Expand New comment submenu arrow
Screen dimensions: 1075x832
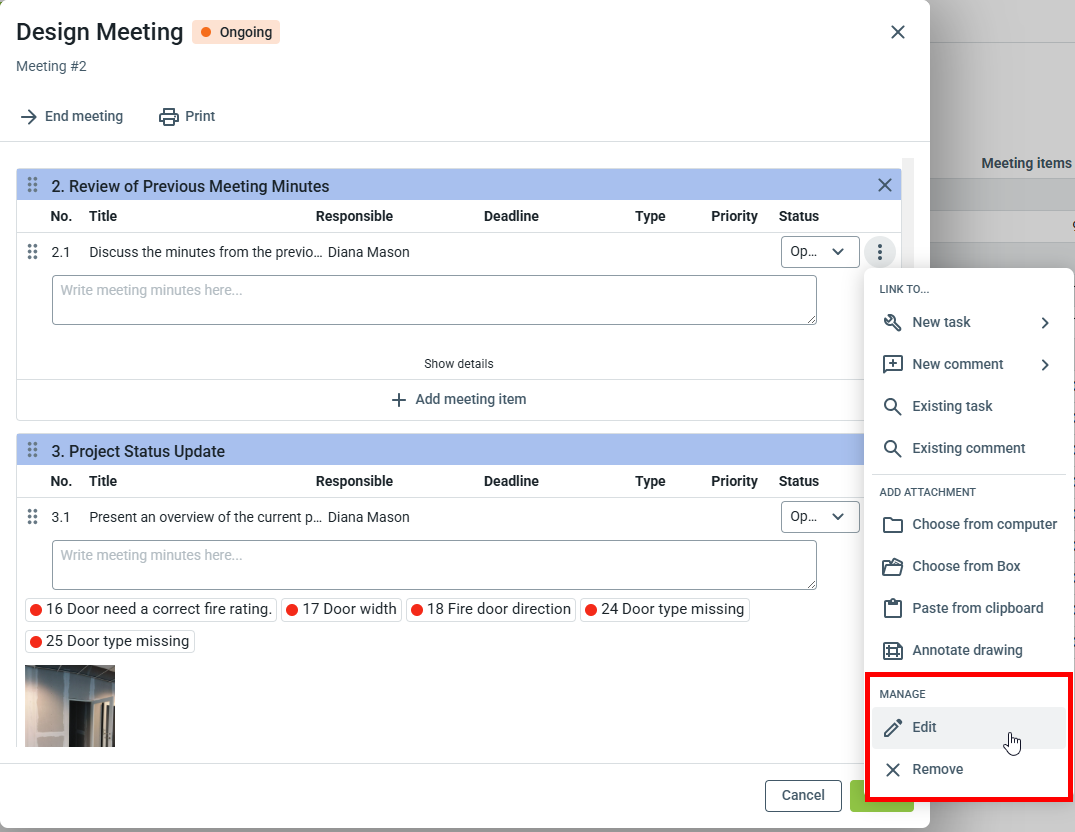[1045, 365]
